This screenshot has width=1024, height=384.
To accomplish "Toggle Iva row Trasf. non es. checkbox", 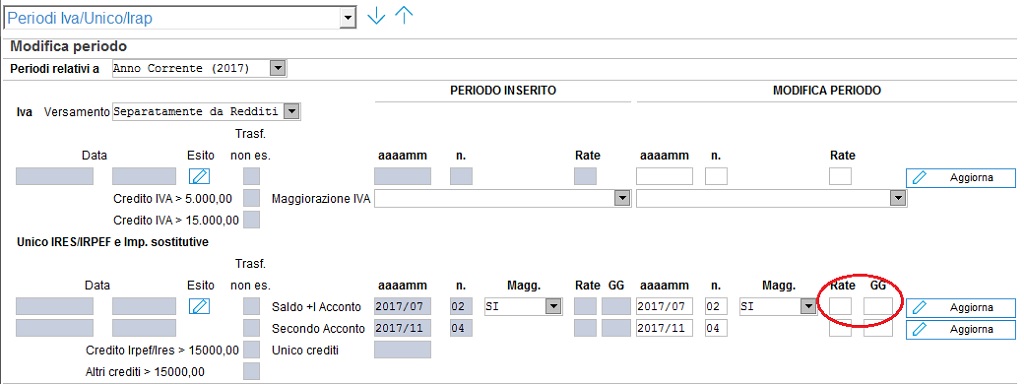I will point(251,176).
